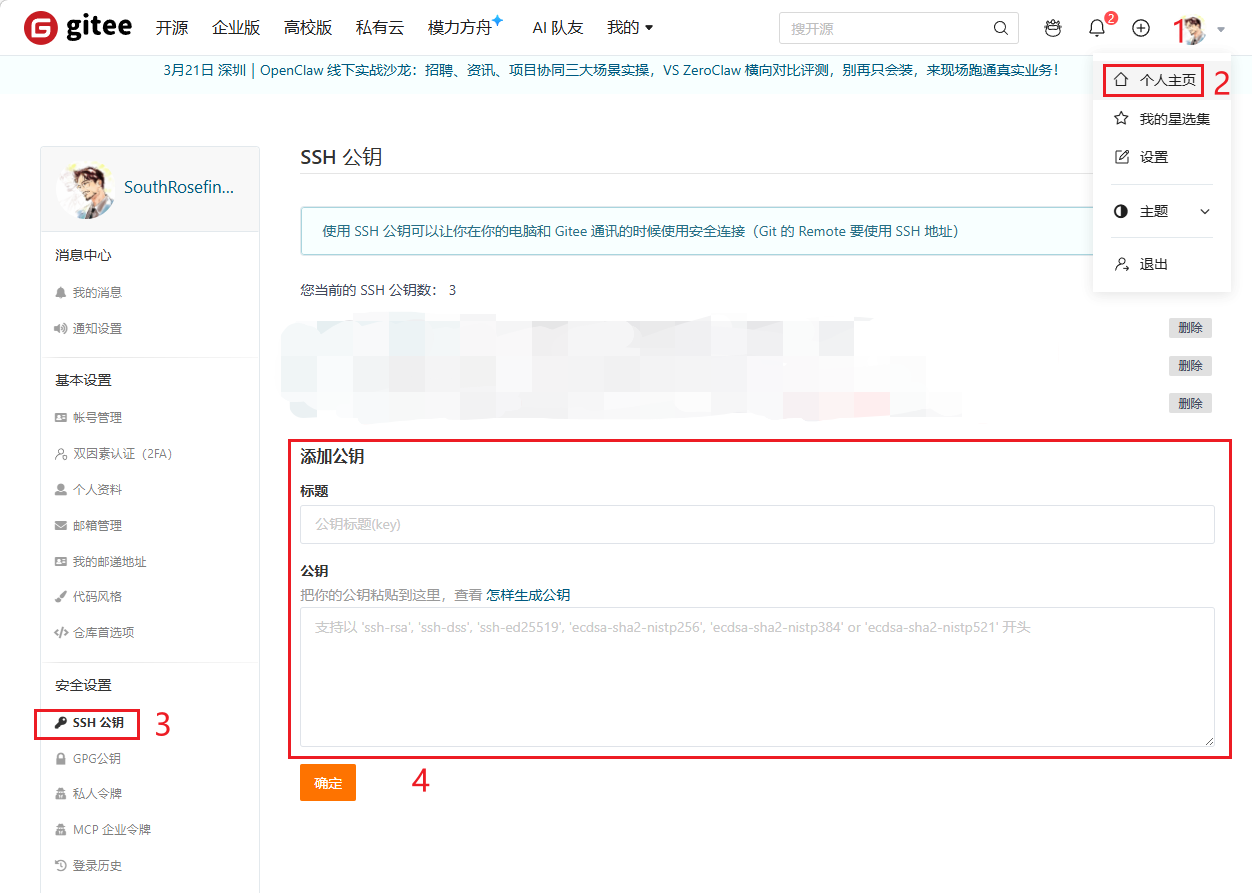The height and width of the screenshot is (893, 1252).
Task: Open the SouthRosefin... profile name link
Action: click(x=179, y=187)
